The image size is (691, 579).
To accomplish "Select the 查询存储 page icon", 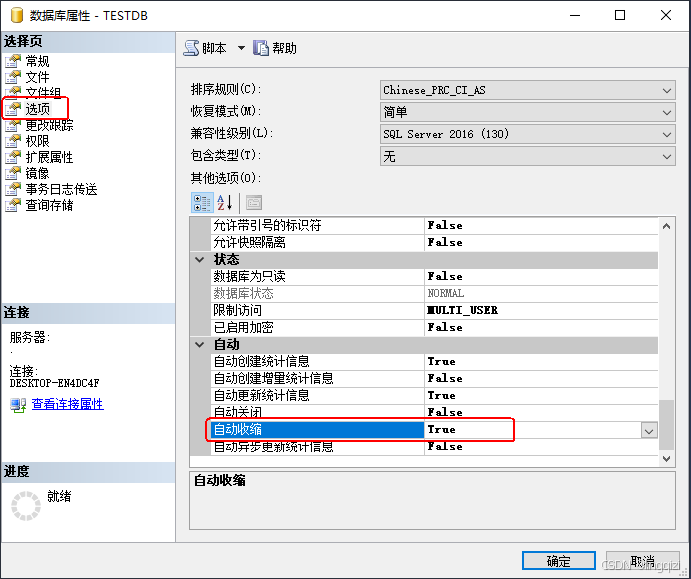I will coord(13,205).
